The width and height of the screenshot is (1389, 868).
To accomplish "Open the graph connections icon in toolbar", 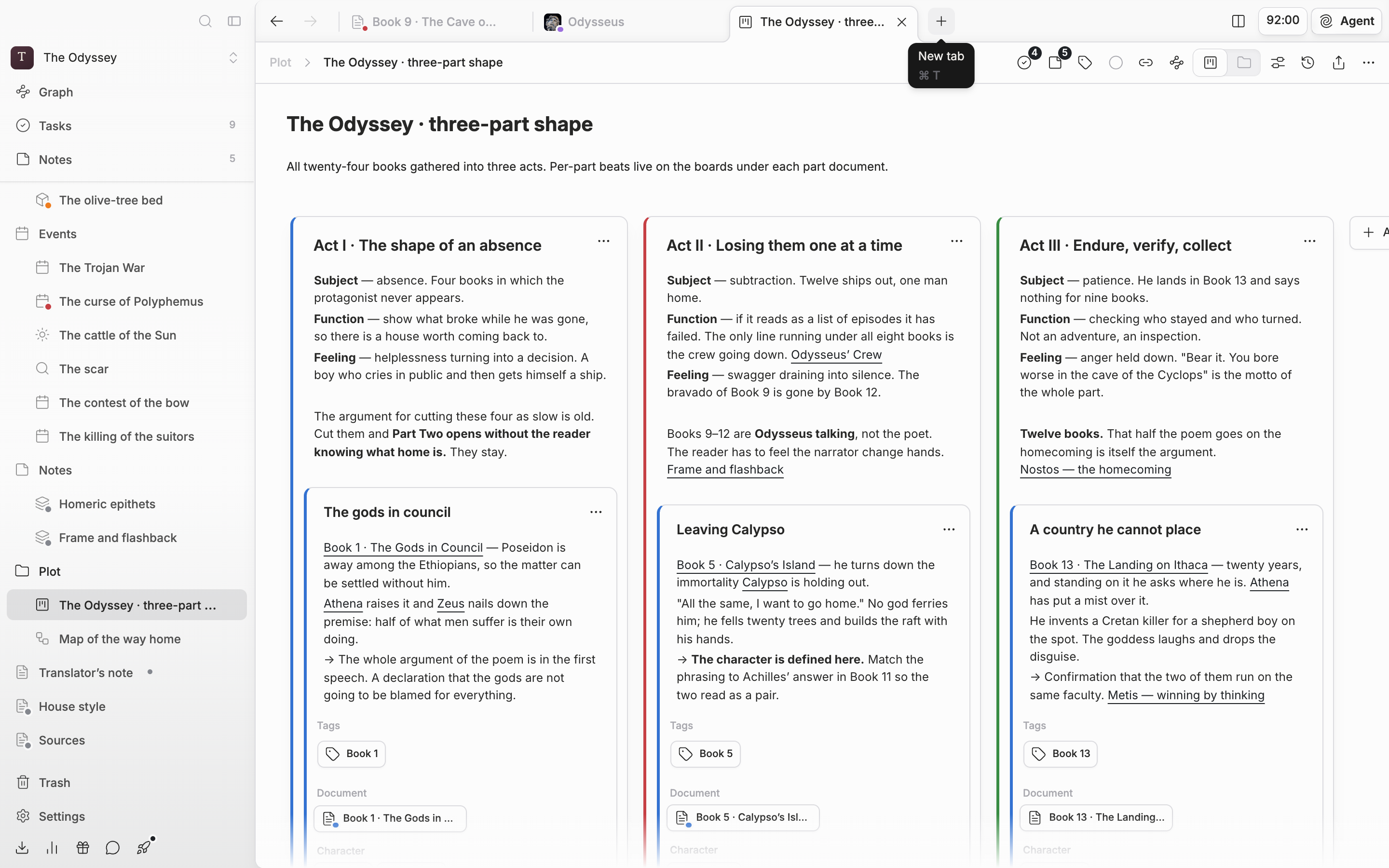I will coord(1177,63).
